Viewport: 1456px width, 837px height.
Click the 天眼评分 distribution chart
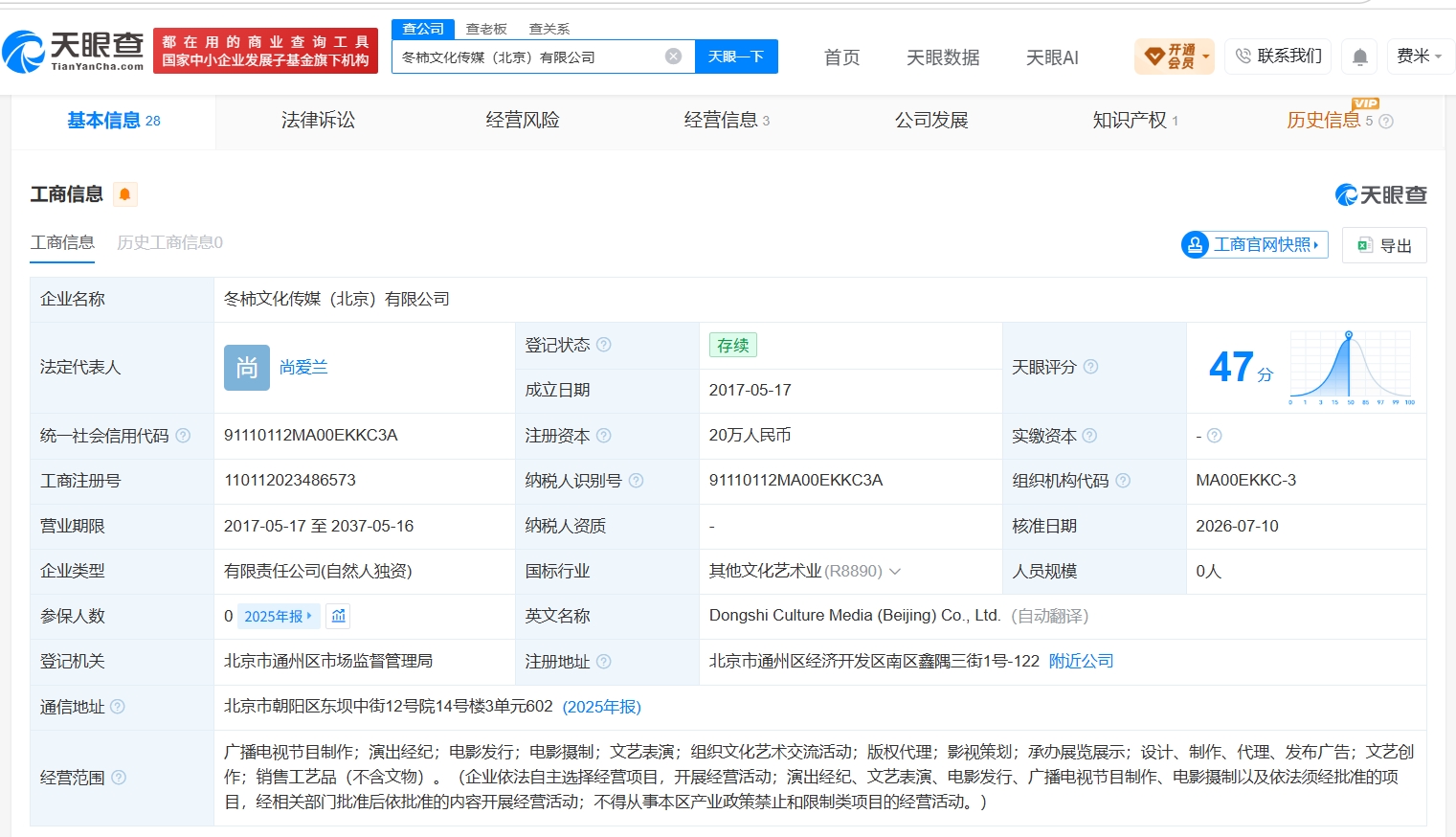(1351, 368)
